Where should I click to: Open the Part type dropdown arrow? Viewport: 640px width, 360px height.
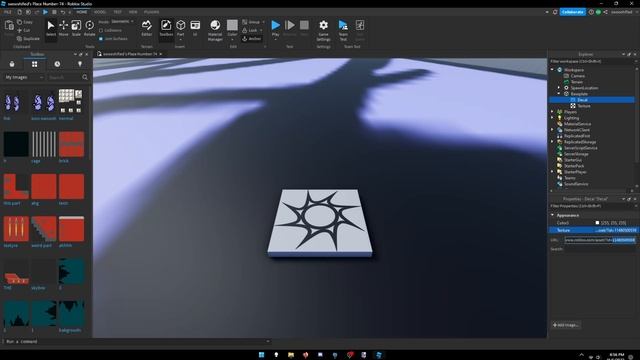[180, 40]
